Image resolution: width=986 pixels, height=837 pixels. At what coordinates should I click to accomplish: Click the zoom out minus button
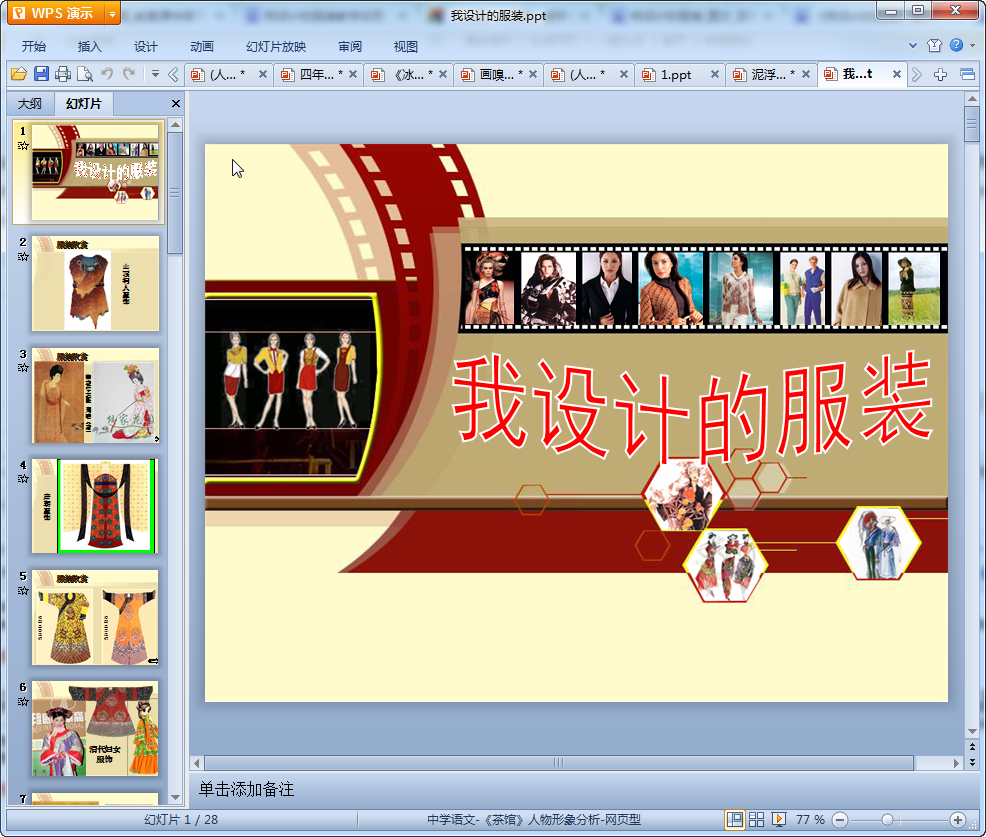[840, 819]
